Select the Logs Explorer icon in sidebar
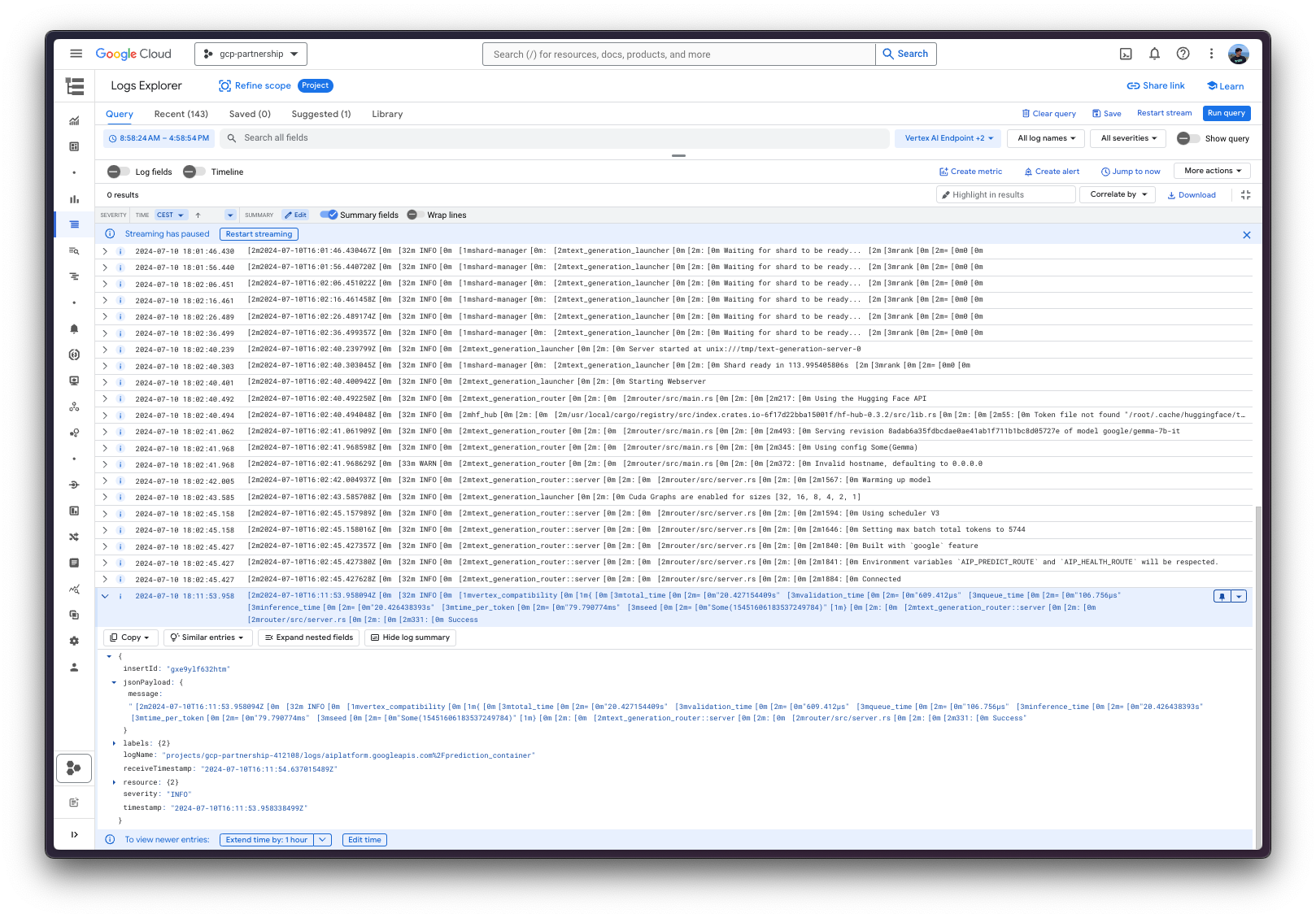Screen dimensions: 1316x918 [x=74, y=224]
